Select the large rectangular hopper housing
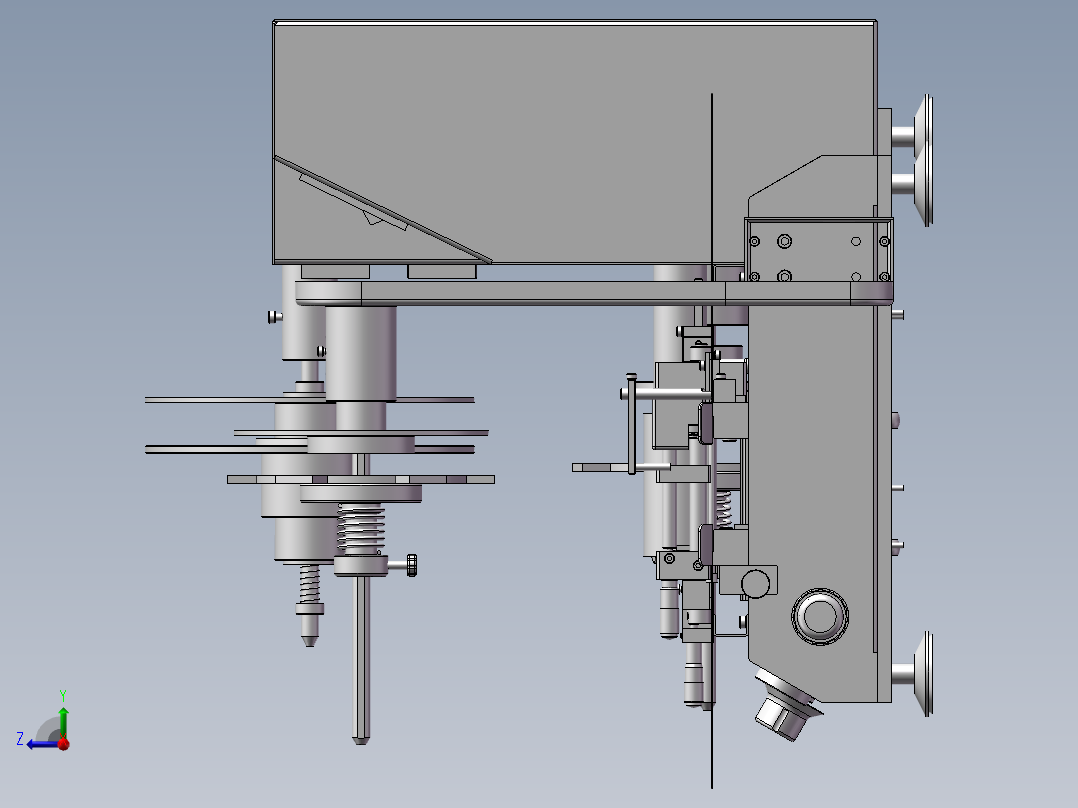This screenshot has width=1078, height=808. click(575, 142)
